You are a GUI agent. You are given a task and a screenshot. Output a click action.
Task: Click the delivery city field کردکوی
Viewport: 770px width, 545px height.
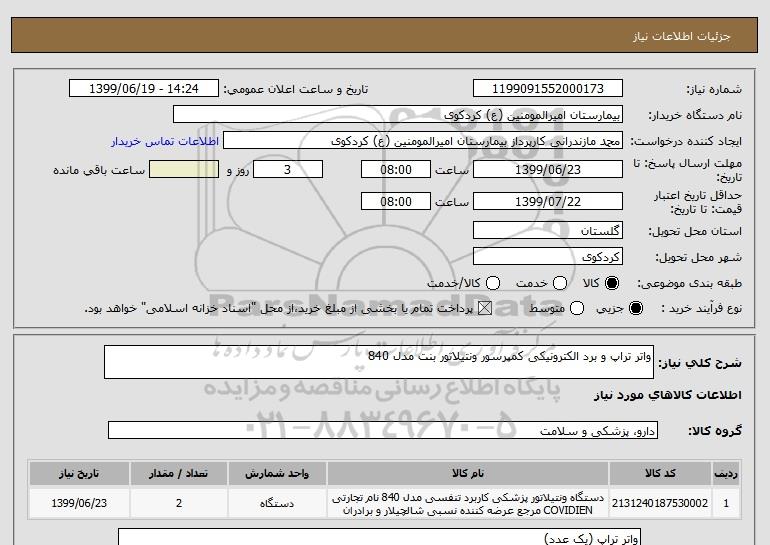click(x=548, y=256)
